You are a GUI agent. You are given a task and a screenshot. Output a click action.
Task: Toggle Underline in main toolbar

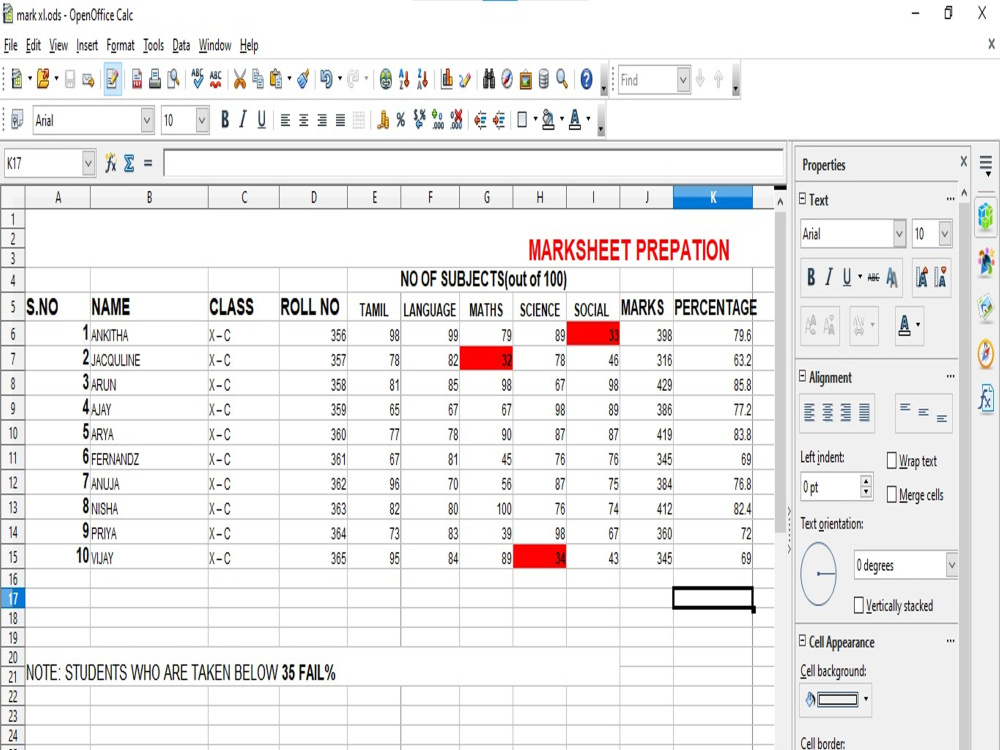[x=261, y=120]
